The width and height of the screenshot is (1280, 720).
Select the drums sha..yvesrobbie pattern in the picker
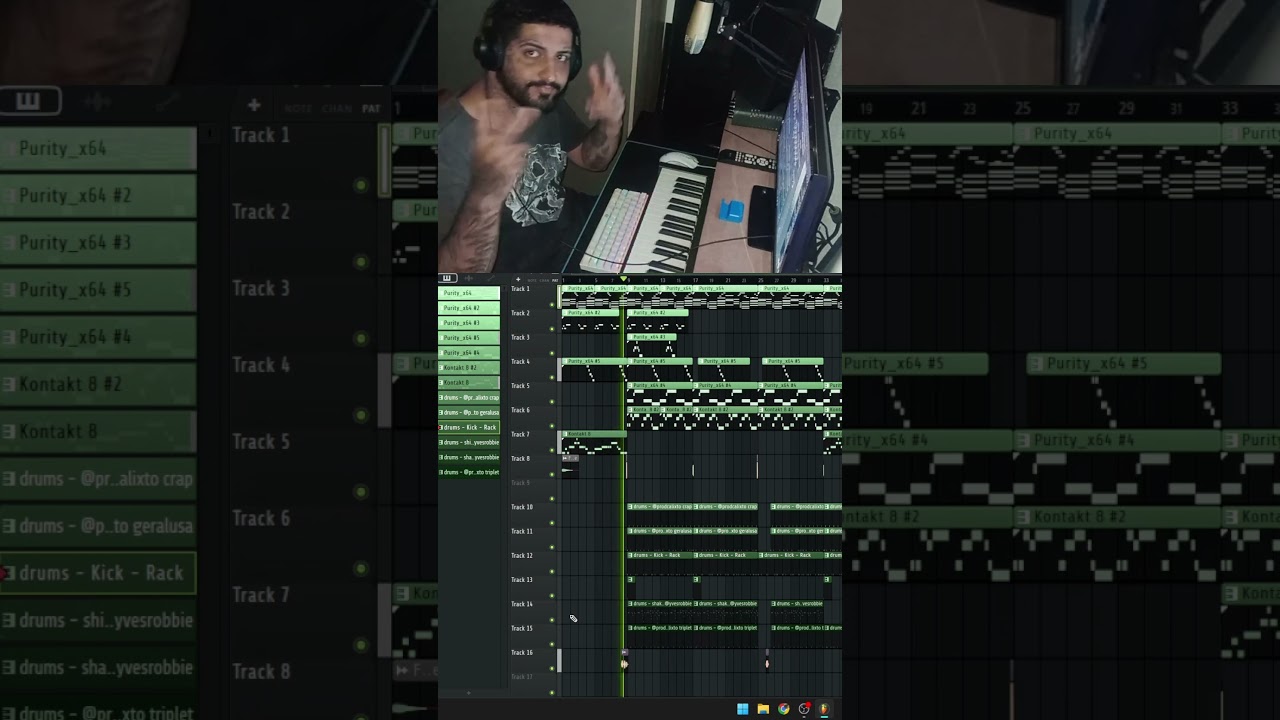469,457
